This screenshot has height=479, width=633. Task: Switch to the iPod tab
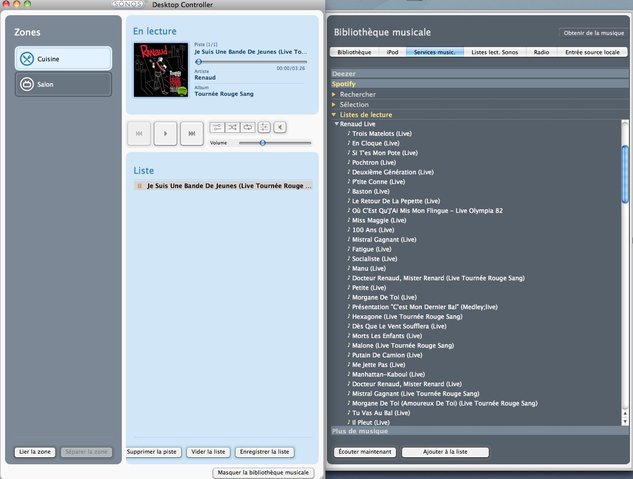(x=392, y=52)
